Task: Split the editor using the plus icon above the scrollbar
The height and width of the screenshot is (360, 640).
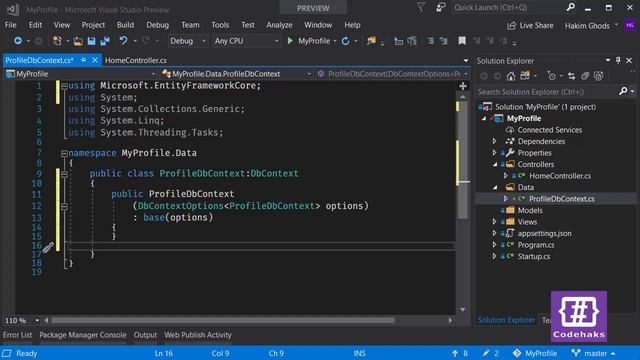Action: [x=463, y=86]
